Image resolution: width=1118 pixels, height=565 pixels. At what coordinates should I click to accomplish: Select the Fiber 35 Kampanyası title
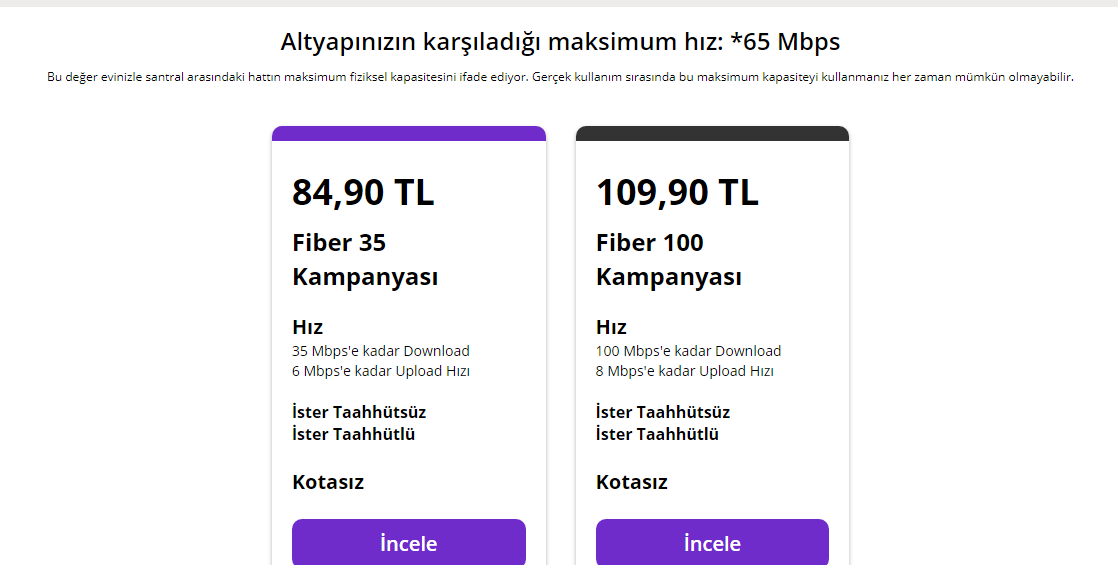point(364,260)
